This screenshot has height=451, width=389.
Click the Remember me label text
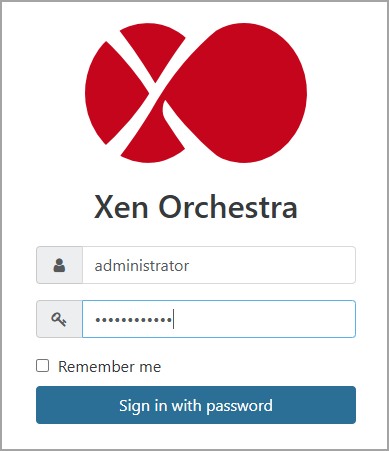tap(110, 367)
